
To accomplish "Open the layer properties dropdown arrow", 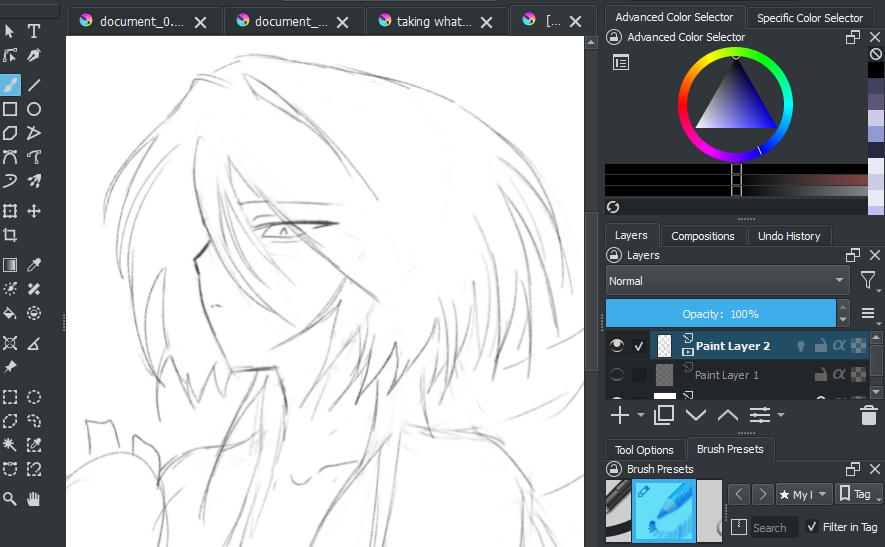I will 781,415.
